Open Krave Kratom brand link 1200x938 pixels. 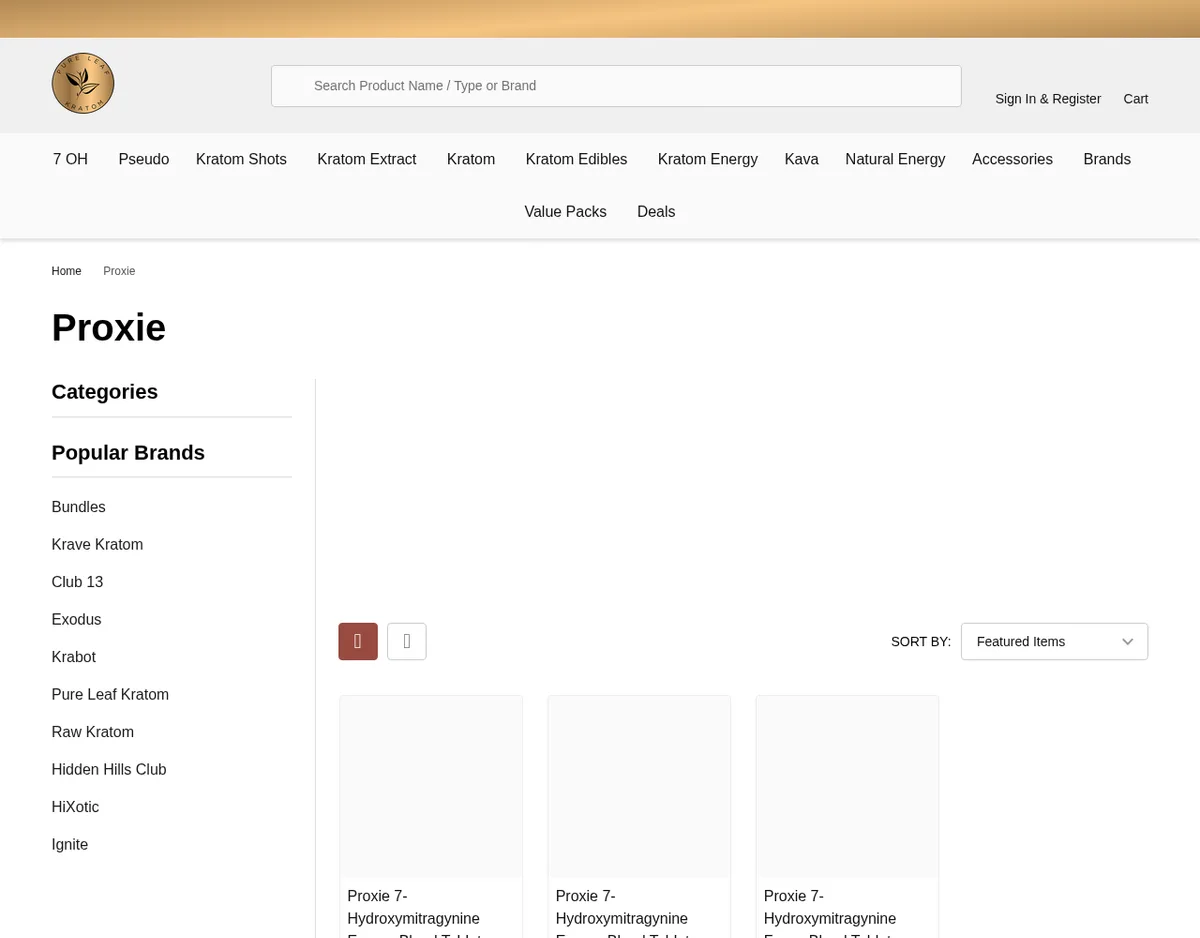click(x=98, y=545)
